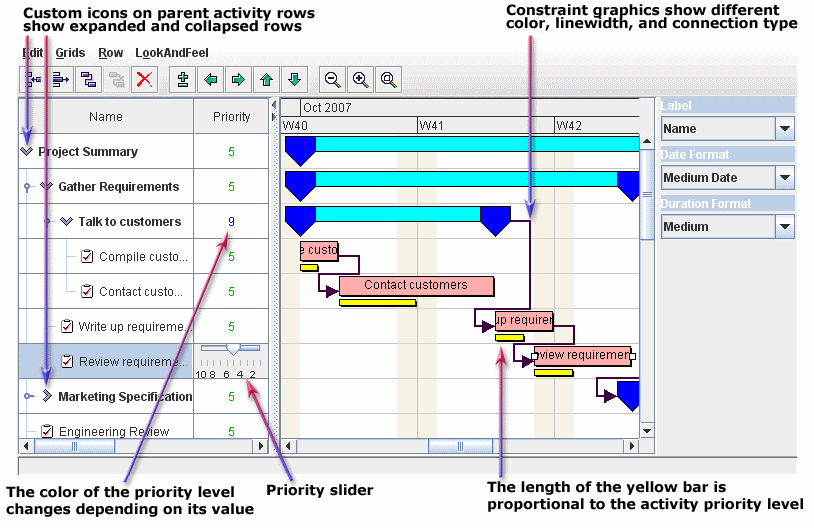Click the Priority column header
Image resolution: width=814 pixels, height=528 pixels.
click(232, 117)
